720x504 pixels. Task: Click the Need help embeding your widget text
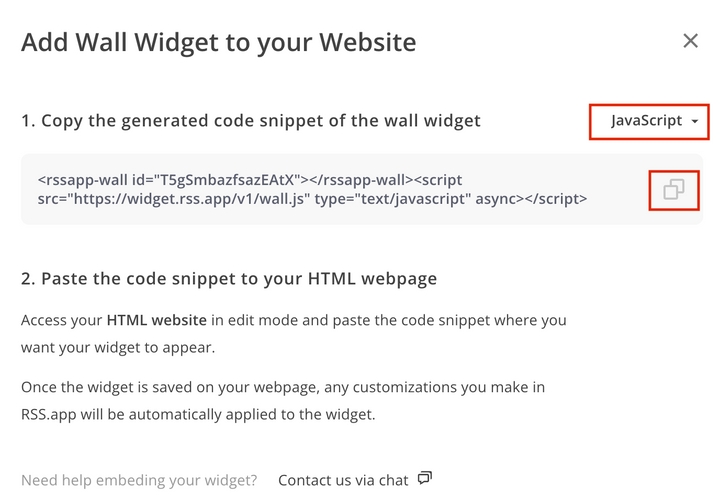[x=139, y=480]
